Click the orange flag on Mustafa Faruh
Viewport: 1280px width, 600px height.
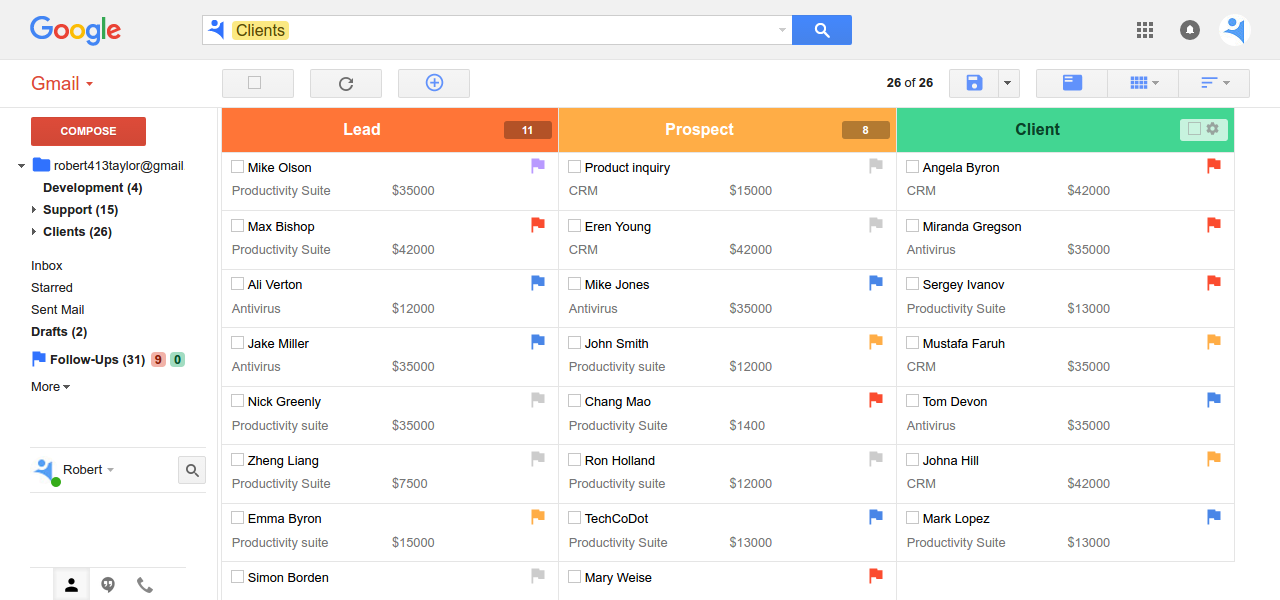click(1214, 342)
